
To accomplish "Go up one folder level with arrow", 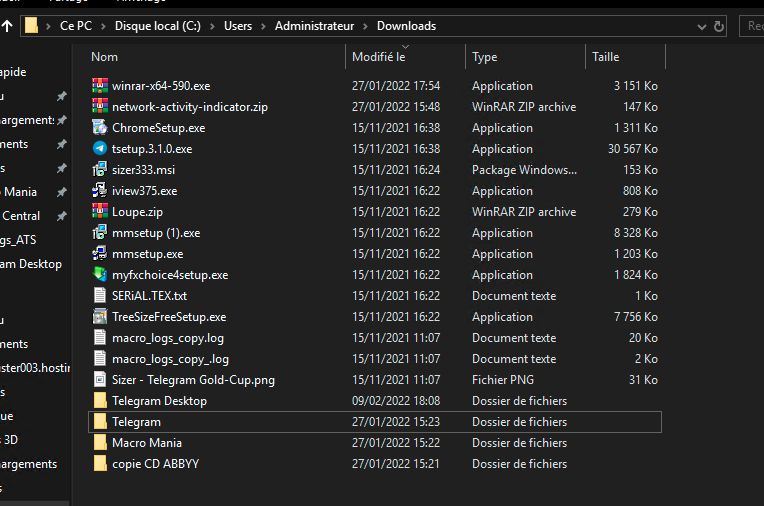I will pyautogui.click(x=7, y=26).
